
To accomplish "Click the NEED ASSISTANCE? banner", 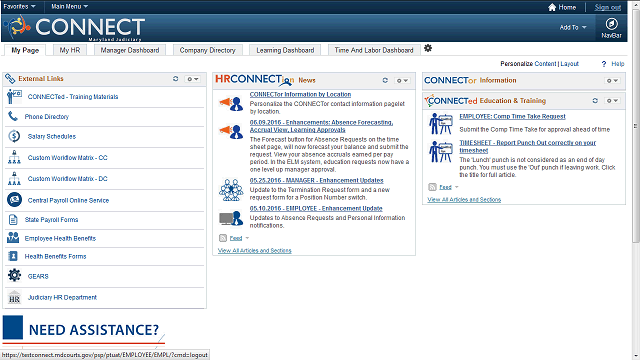I will (x=84, y=330).
